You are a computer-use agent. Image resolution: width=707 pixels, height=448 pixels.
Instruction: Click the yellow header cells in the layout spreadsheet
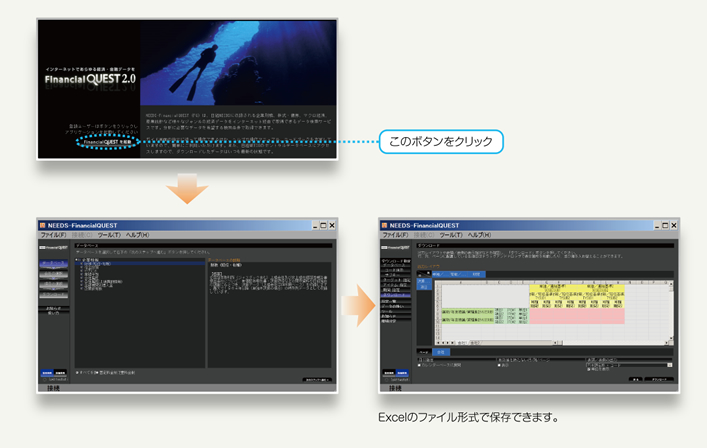coord(577,296)
